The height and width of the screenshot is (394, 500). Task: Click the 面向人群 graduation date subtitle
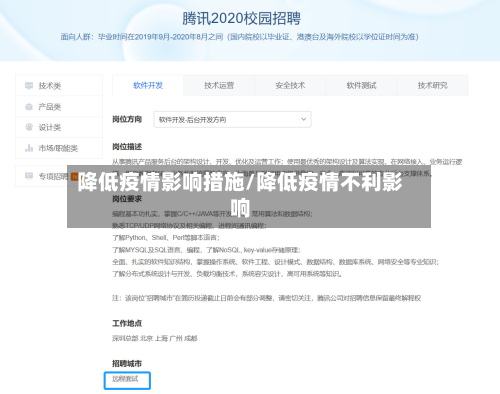pos(239,37)
